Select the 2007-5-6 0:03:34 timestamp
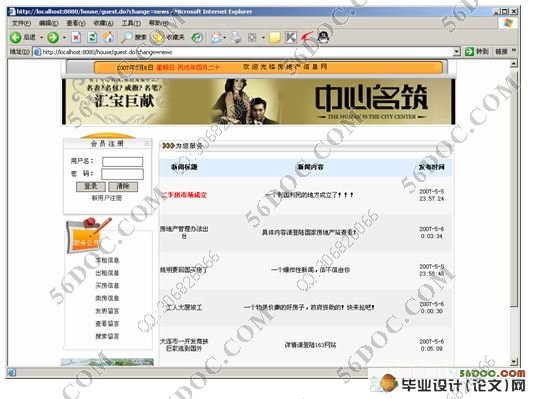This screenshot has width=534, height=399. [x=431, y=233]
